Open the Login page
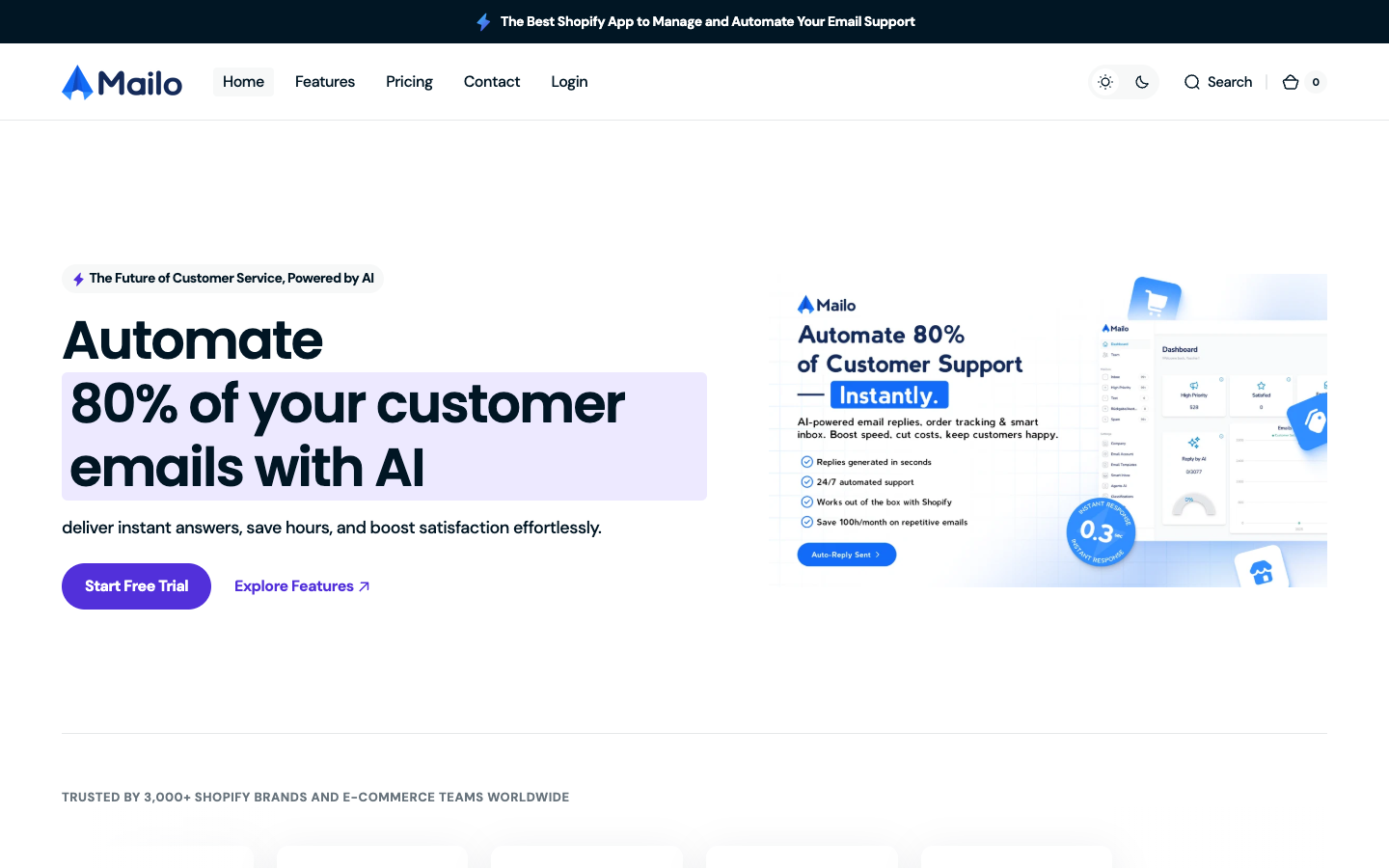This screenshot has width=1389, height=868. pyautogui.click(x=569, y=82)
